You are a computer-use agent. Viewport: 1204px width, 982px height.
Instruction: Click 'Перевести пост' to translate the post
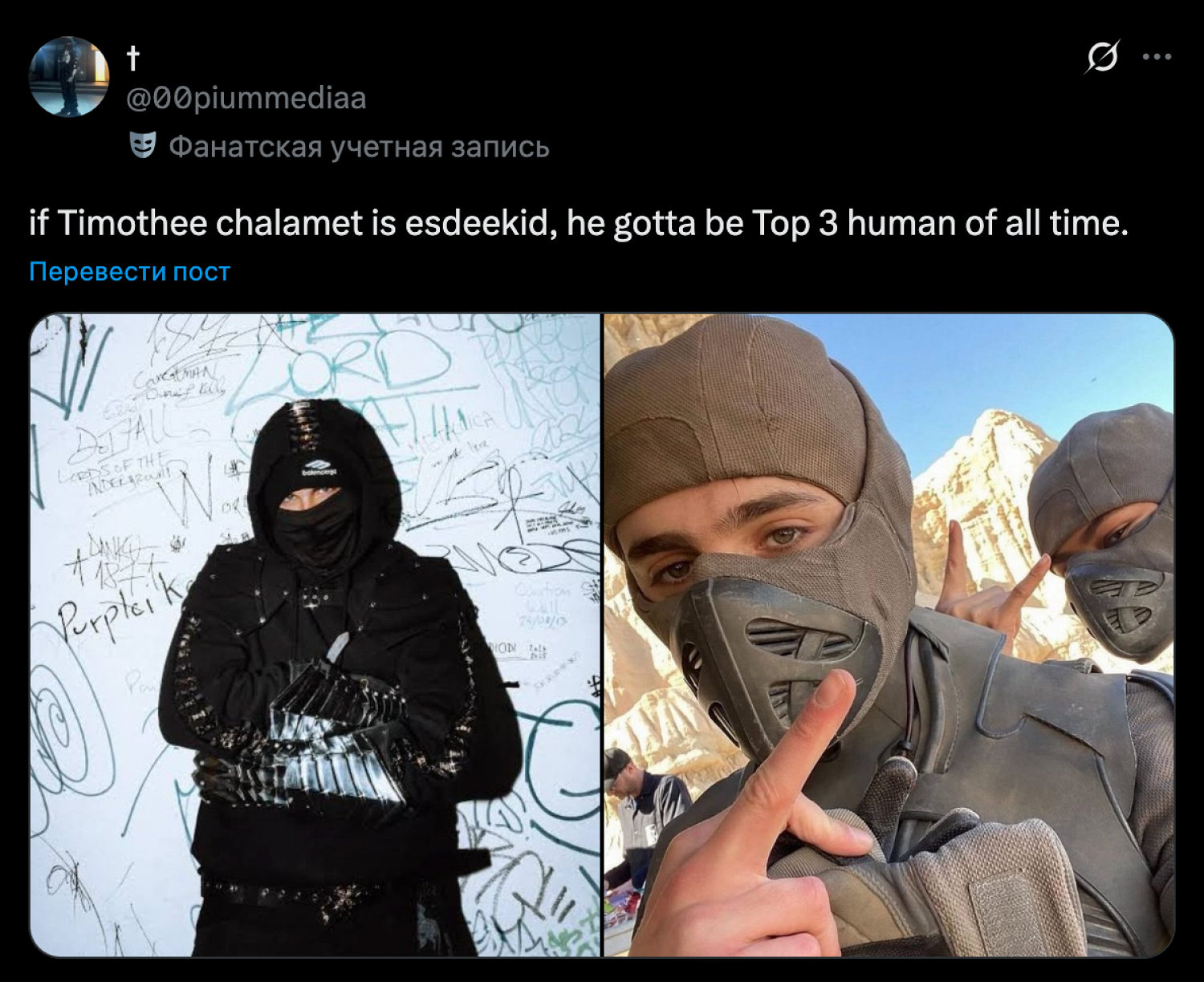pyautogui.click(x=129, y=272)
